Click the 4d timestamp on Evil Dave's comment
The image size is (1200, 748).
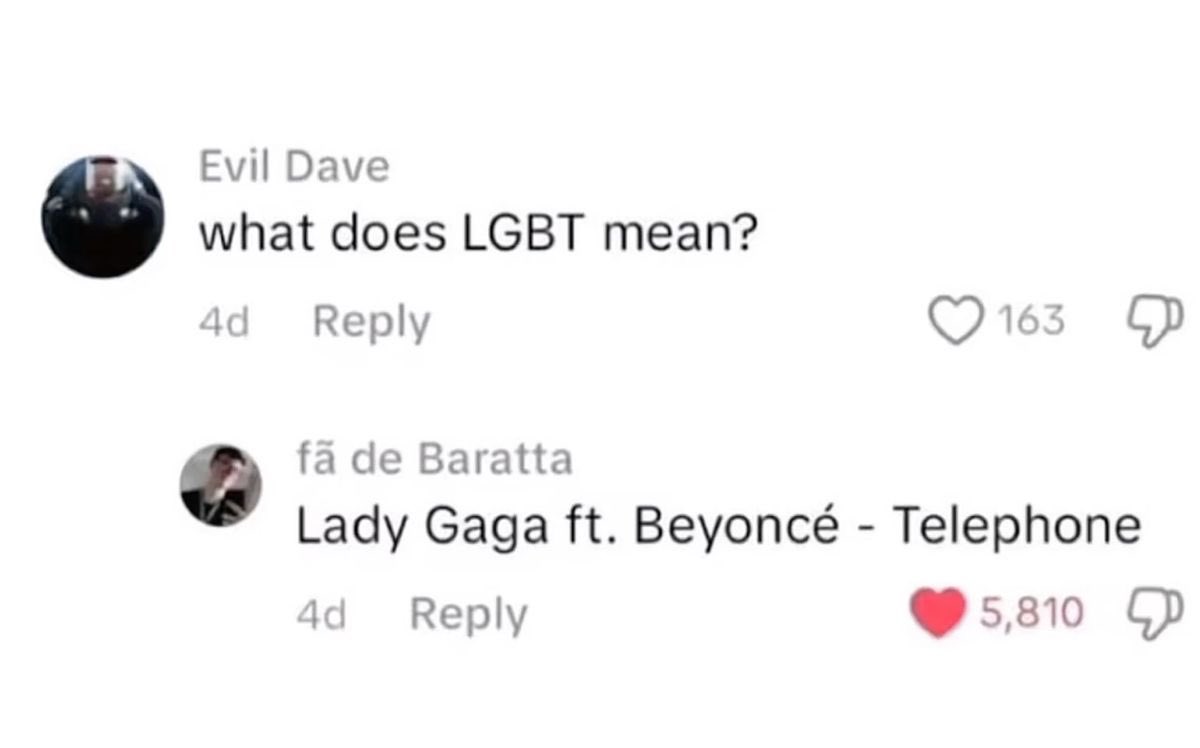(225, 323)
